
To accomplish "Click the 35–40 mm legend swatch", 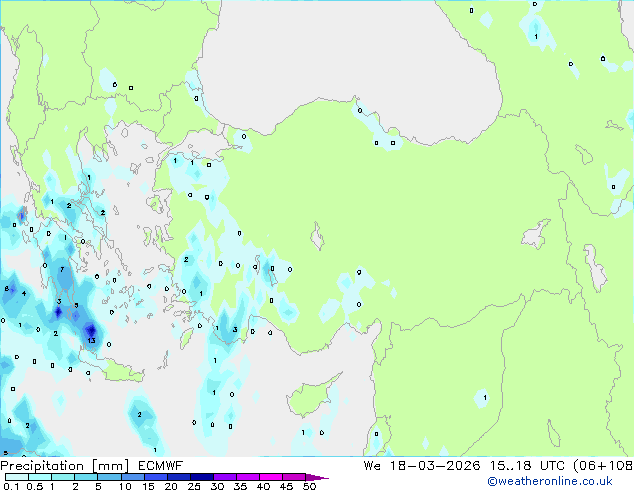I will coord(248,477).
